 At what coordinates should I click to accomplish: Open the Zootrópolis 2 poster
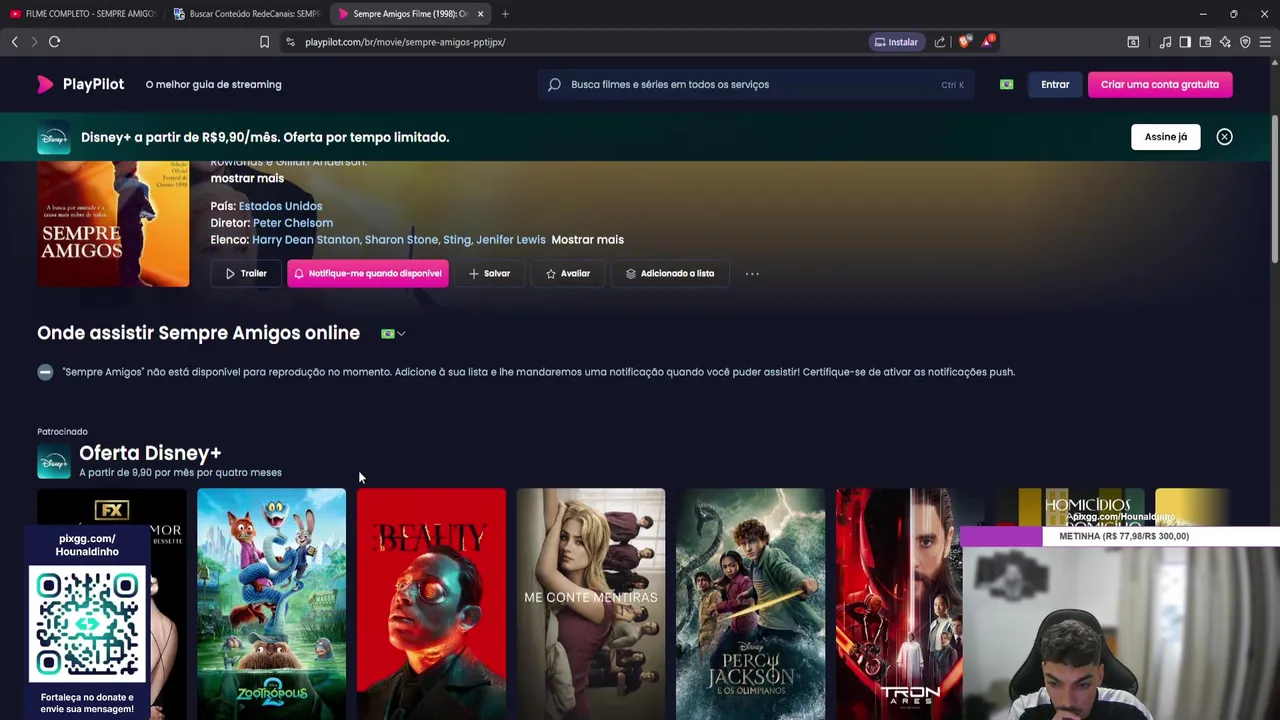[271, 604]
